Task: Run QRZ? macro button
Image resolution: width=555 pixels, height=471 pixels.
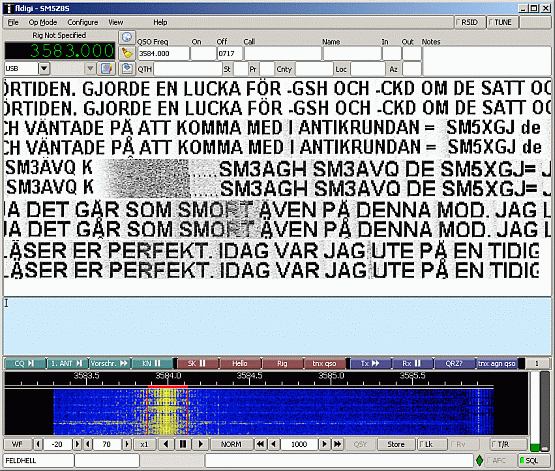Action: (x=454, y=363)
